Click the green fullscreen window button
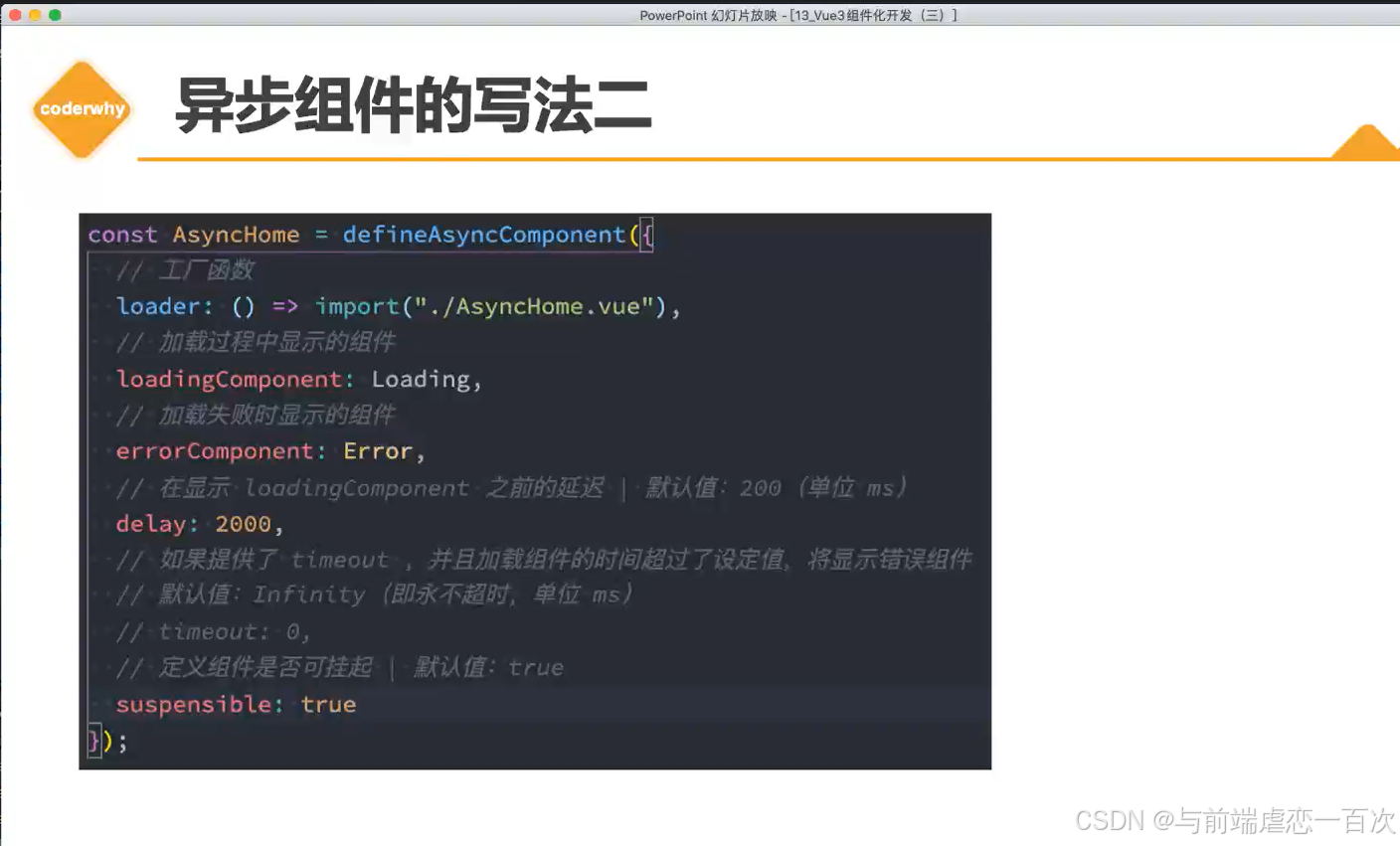This screenshot has height=846, width=1400. 55,15
